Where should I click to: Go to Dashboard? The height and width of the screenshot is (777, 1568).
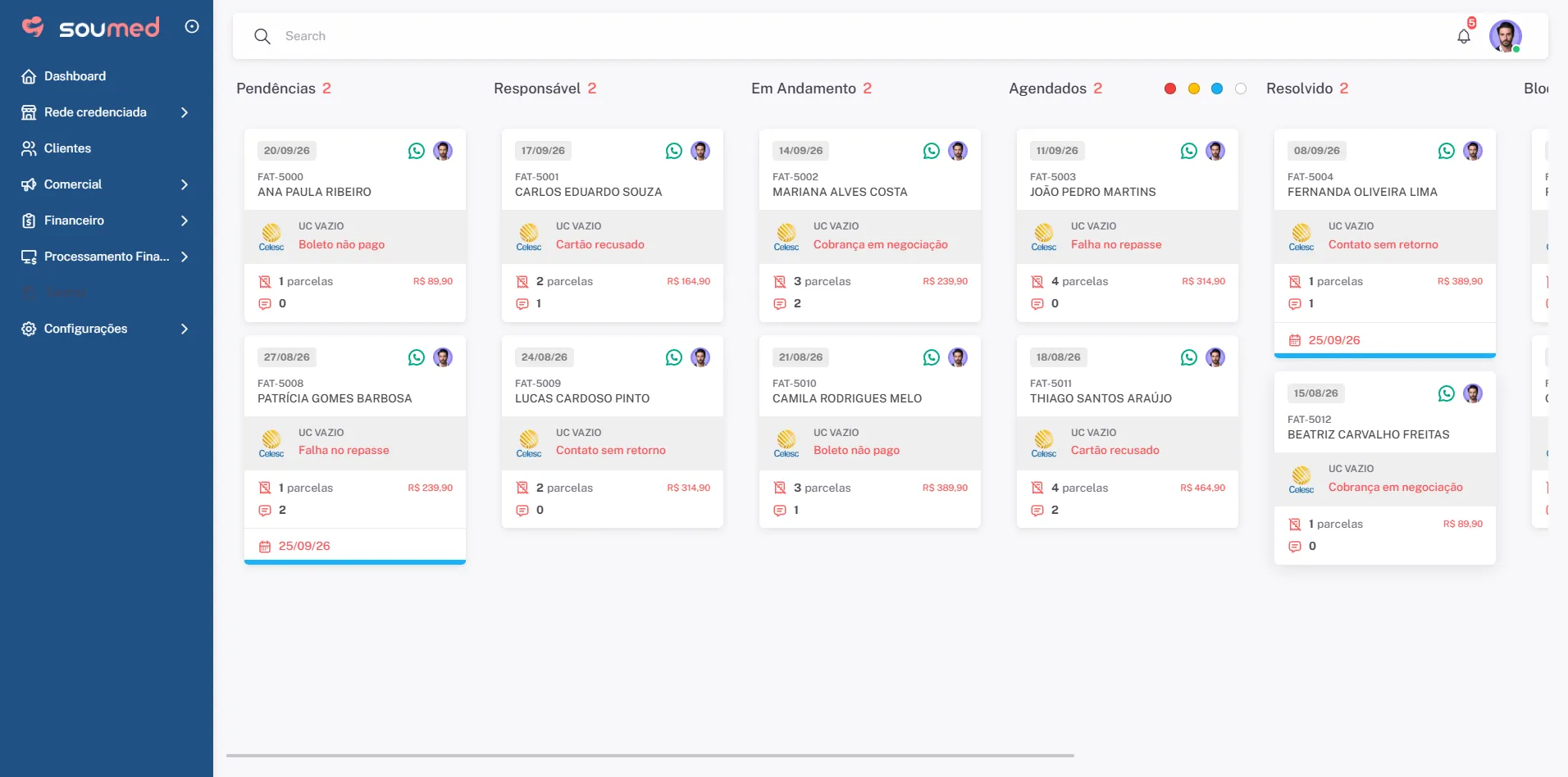(x=107, y=76)
